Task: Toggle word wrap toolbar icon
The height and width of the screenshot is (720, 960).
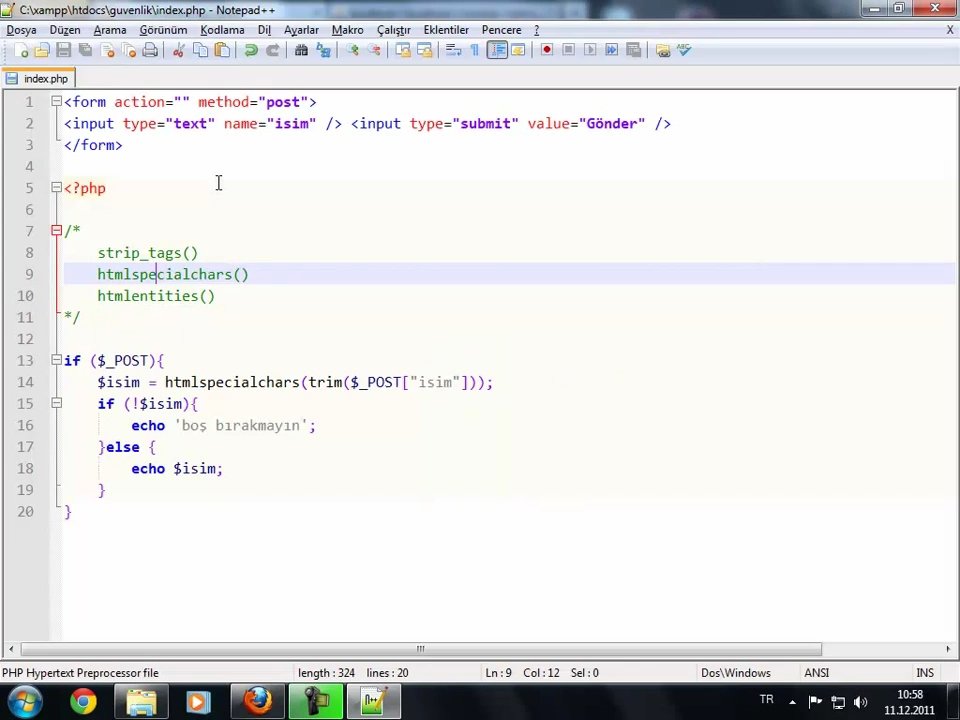Action: click(453, 50)
